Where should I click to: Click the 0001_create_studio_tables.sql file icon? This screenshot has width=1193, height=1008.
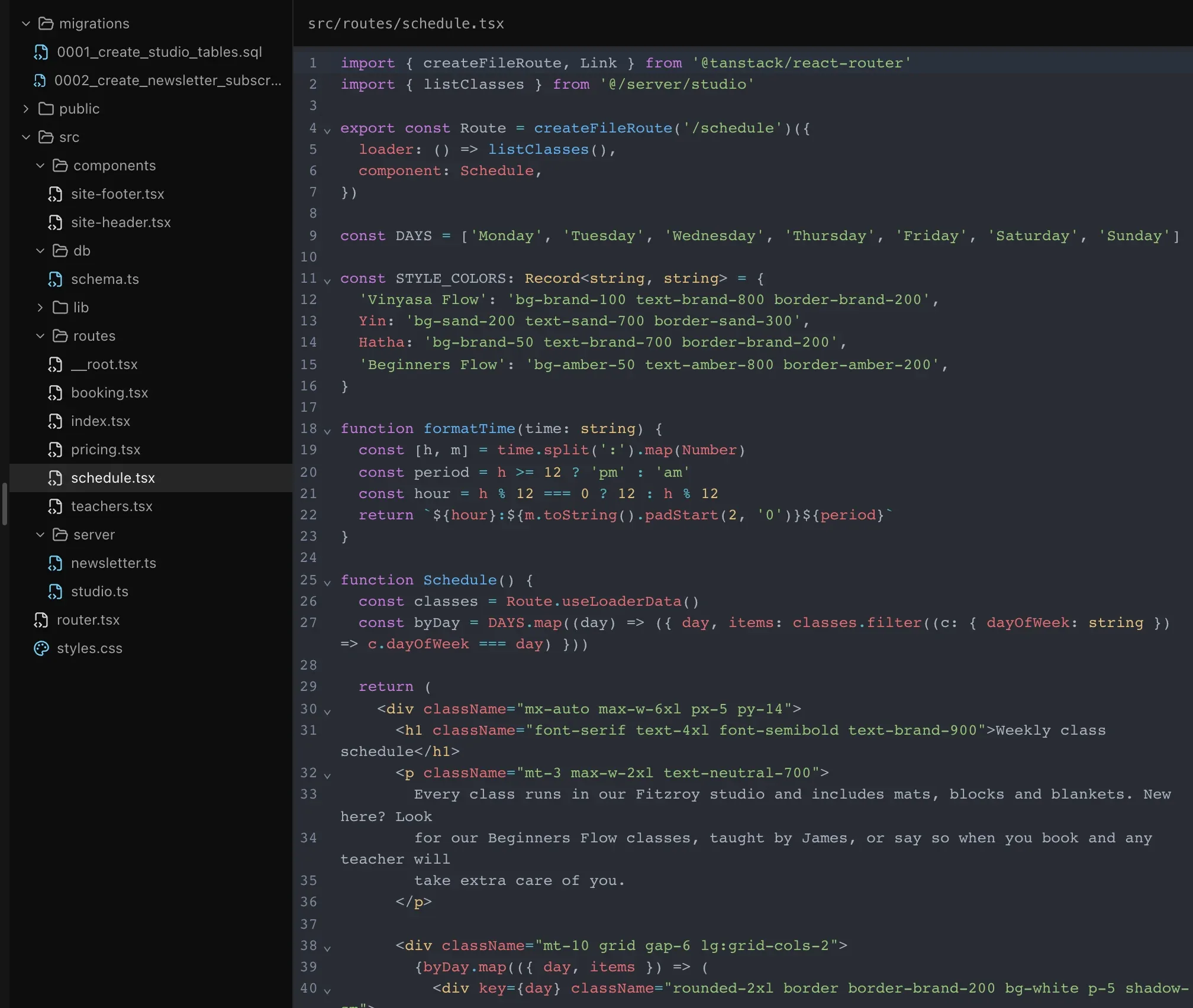point(41,52)
